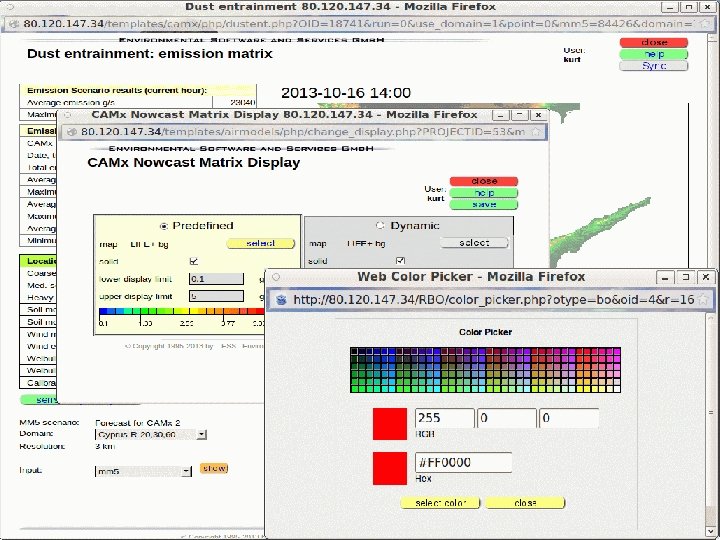Click green save button in CAMx Nowcast page

(x=484, y=204)
